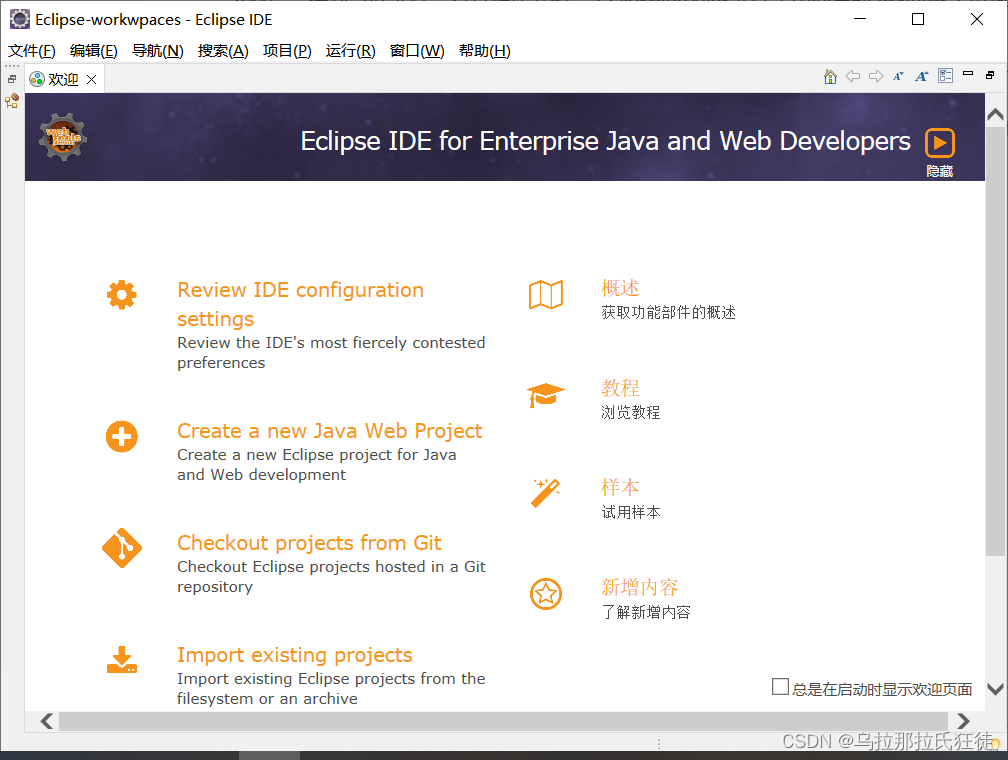The height and width of the screenshot is (760, 1008).
Task: Click the Create a new Java Web Project plus icon
Action: pos(121,436)
